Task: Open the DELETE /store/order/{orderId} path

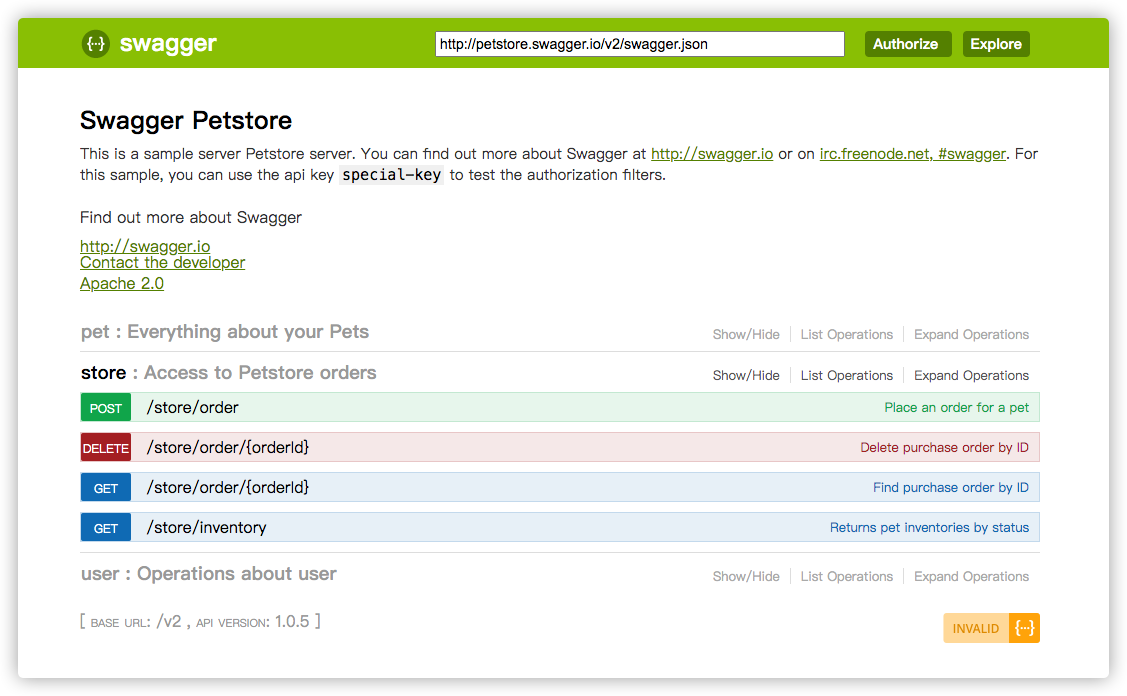Action: 228,448
